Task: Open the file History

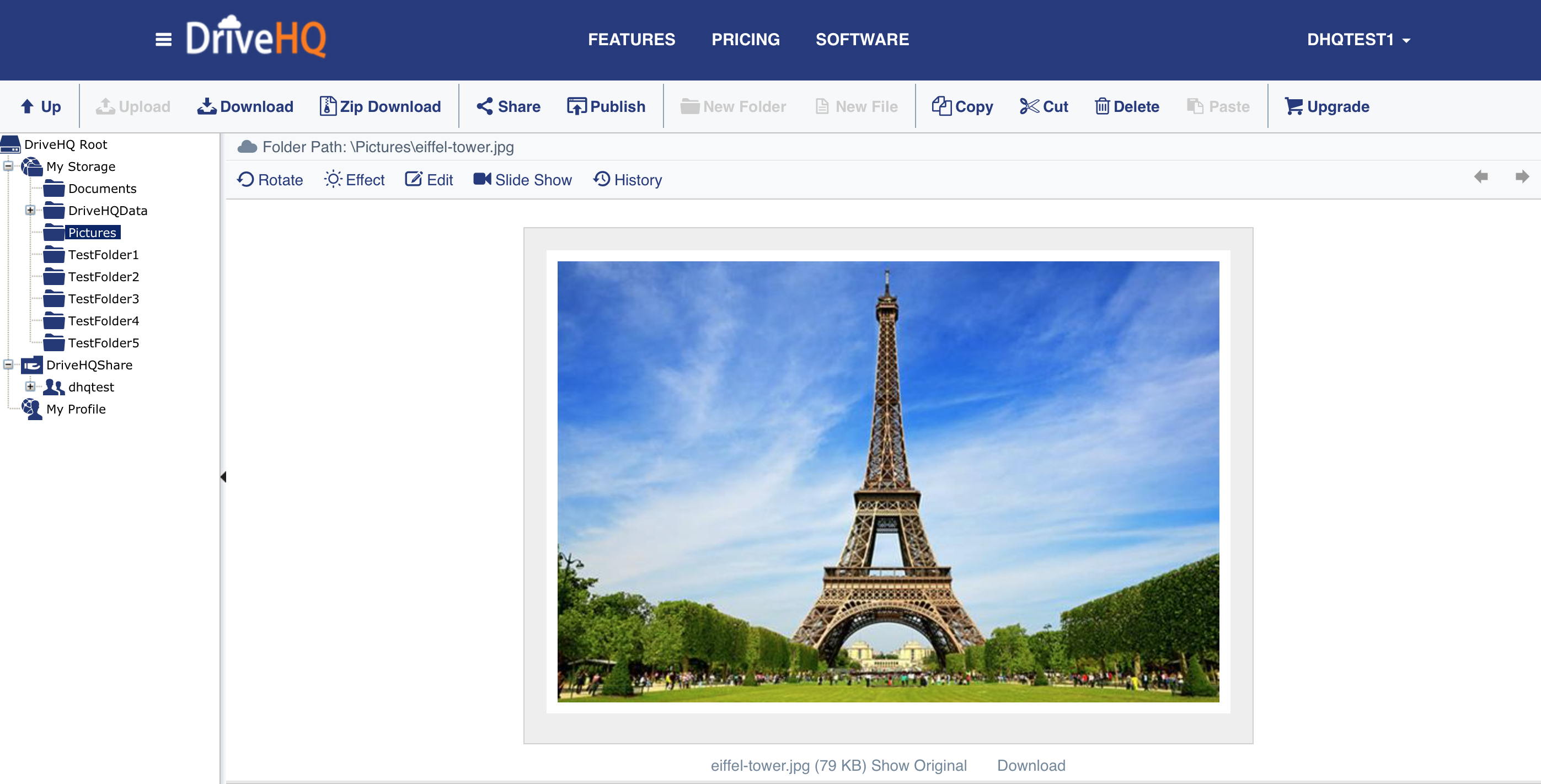Action: click(x=627, y=179)
